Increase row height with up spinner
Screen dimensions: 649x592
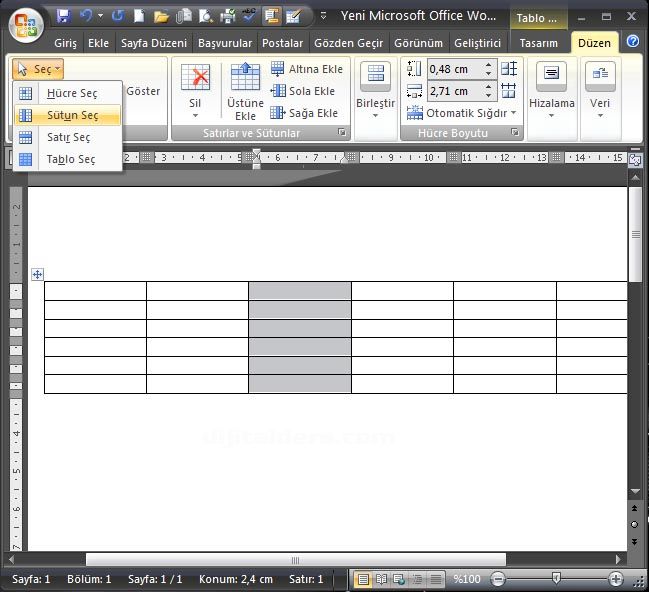(x=489, y=64)
